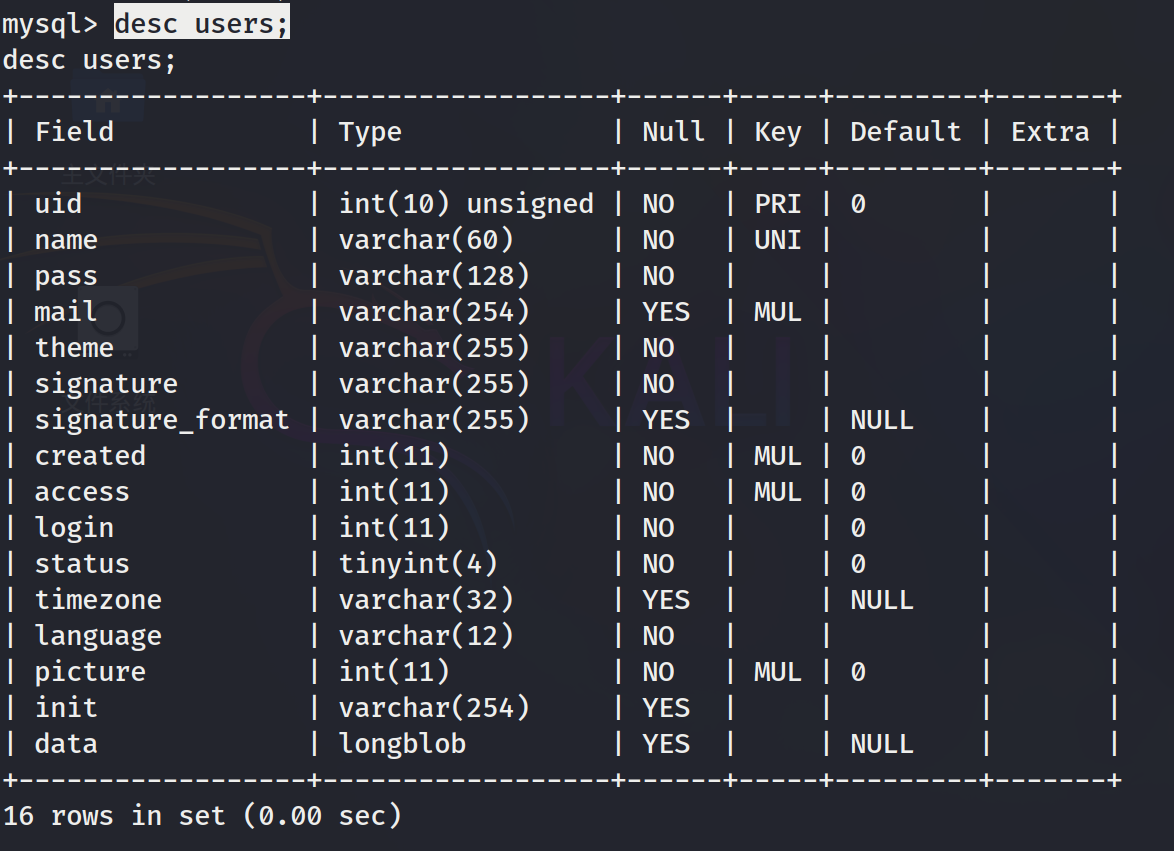The height and width of the screenshot is (851, 1174).
Task: Select the "Field" column header
Action: [74, 132]
